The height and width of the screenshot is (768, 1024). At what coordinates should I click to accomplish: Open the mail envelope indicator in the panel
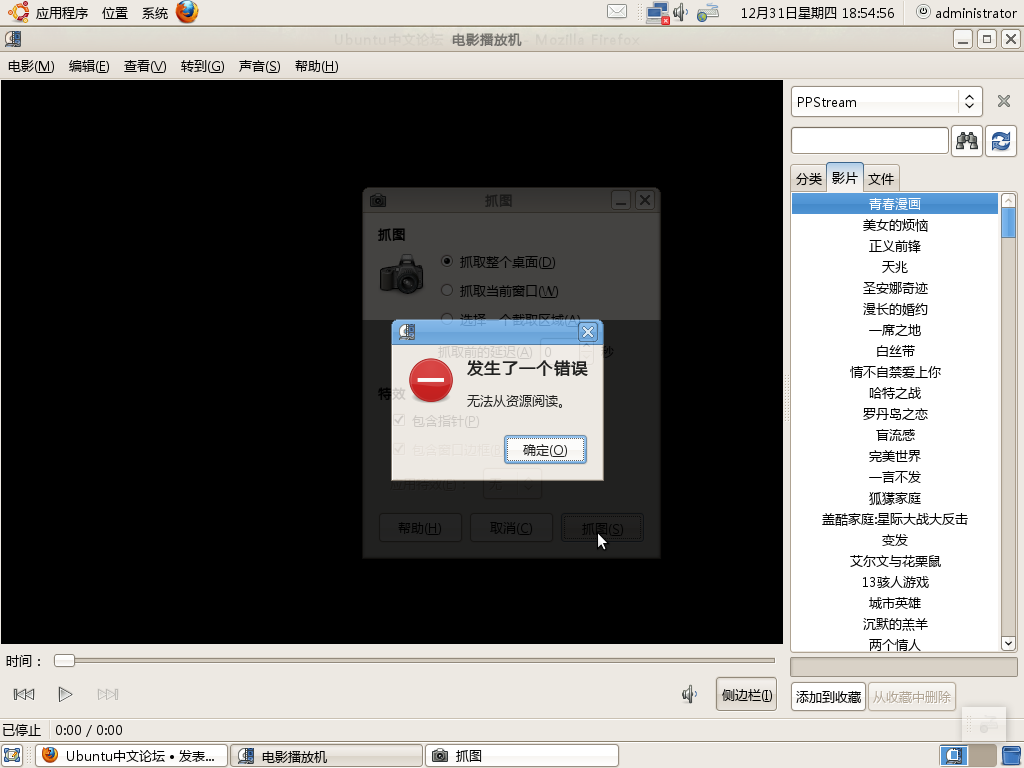pos(616,12)
